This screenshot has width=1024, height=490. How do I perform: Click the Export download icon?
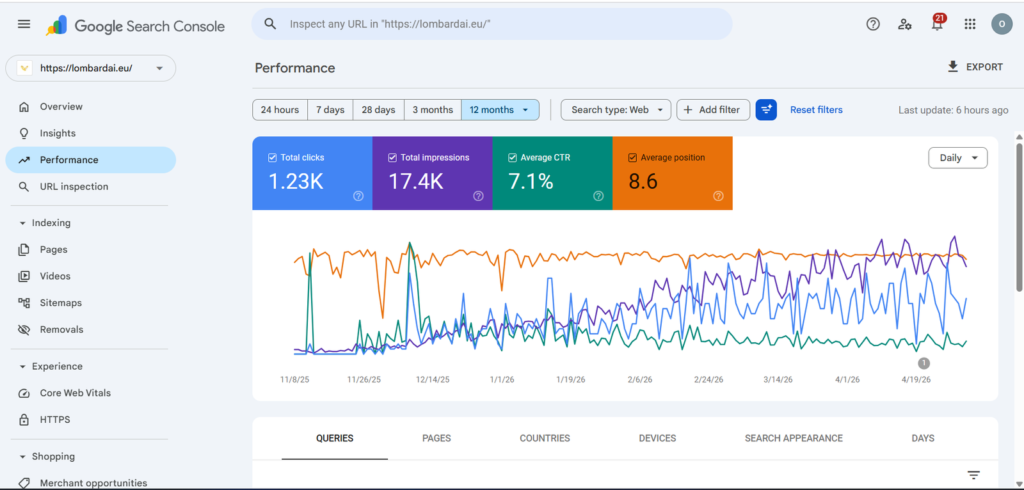pos(953,67)
